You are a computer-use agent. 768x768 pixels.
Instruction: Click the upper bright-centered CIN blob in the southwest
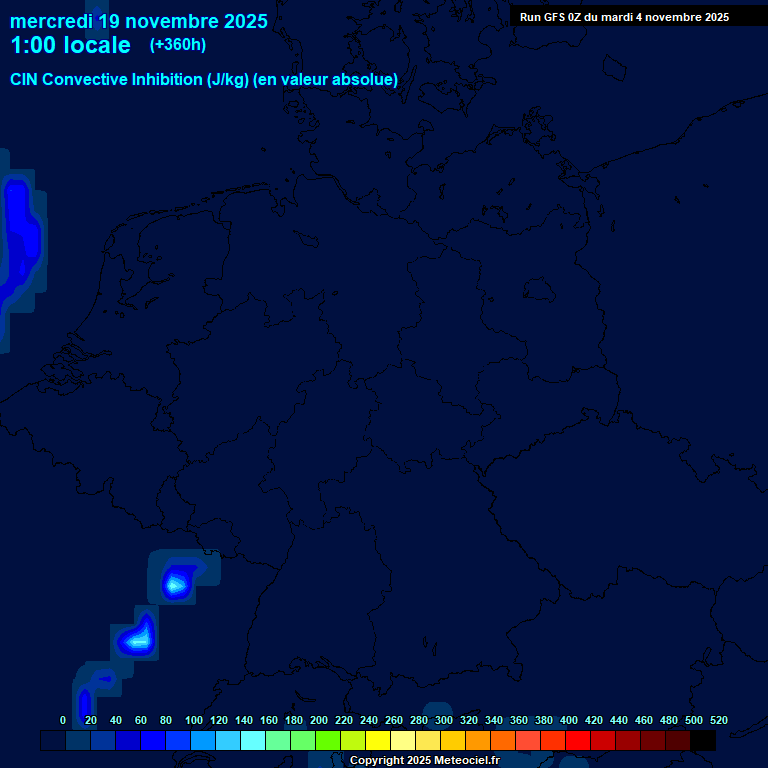(x=177, y=582)
